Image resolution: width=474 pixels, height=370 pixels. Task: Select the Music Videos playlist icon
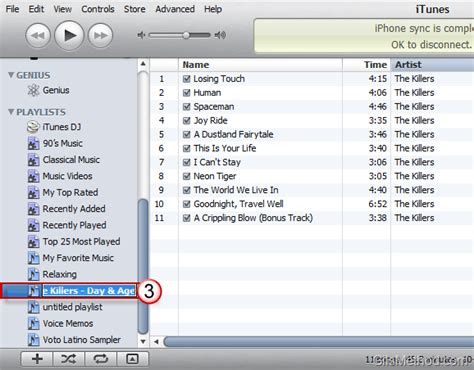33,176
